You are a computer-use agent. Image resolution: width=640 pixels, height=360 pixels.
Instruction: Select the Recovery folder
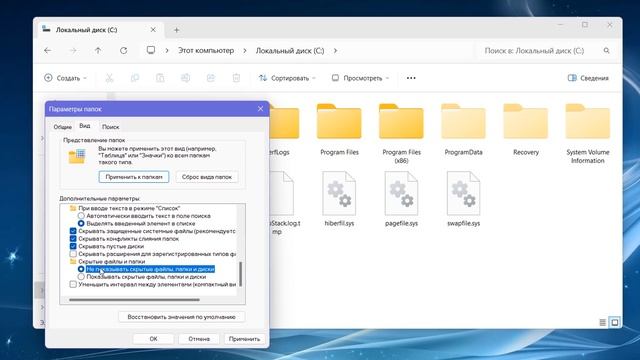(526, 130)
